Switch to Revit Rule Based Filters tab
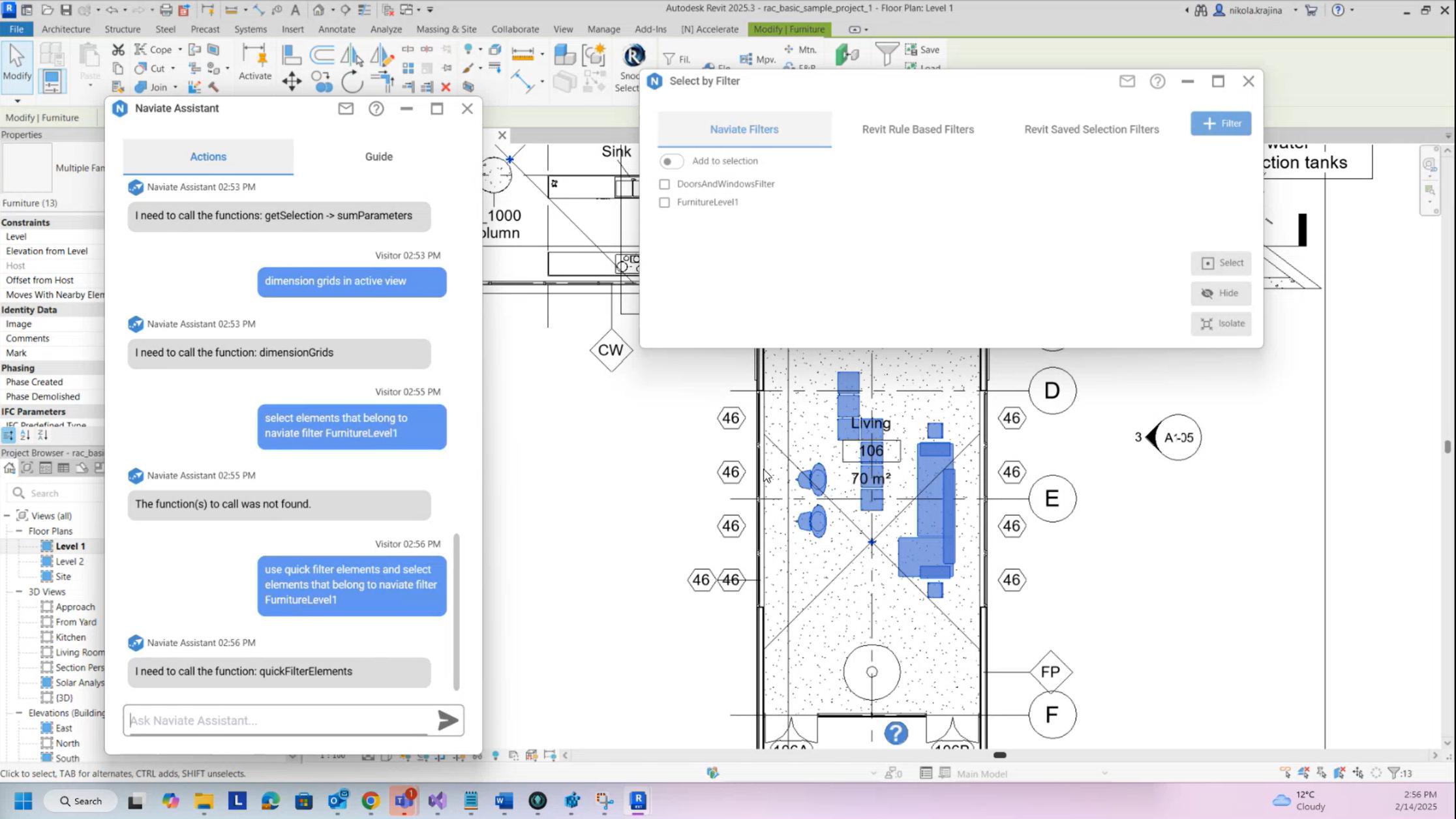 917,129
